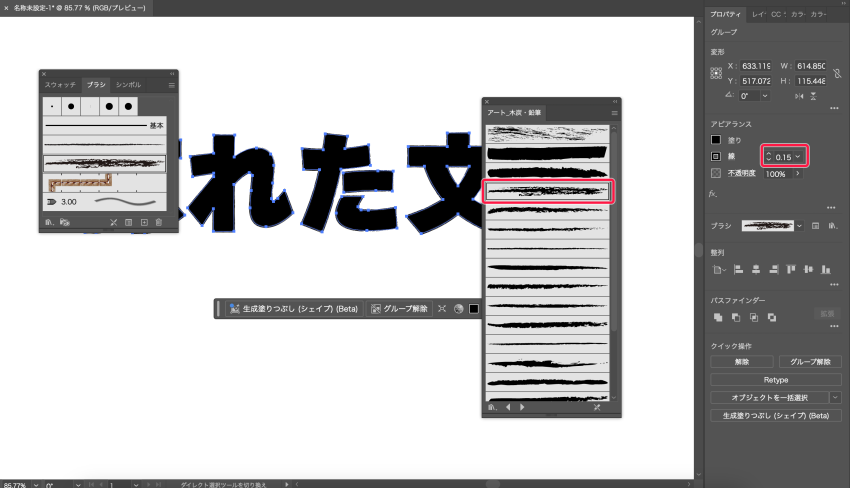
Task: Open selected object options in Brushes panel
Action: [x=128, y=222]
